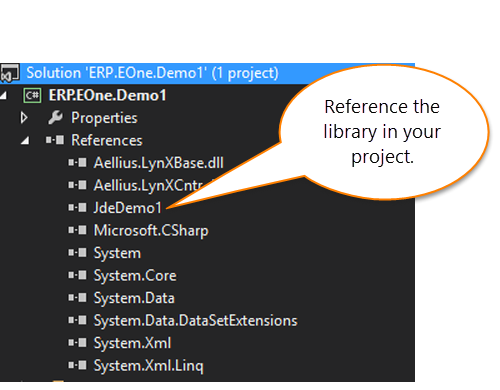Screen dimensions: 500x390
Task: Click the wrench icon next to Properties
Action: point(55,118)
